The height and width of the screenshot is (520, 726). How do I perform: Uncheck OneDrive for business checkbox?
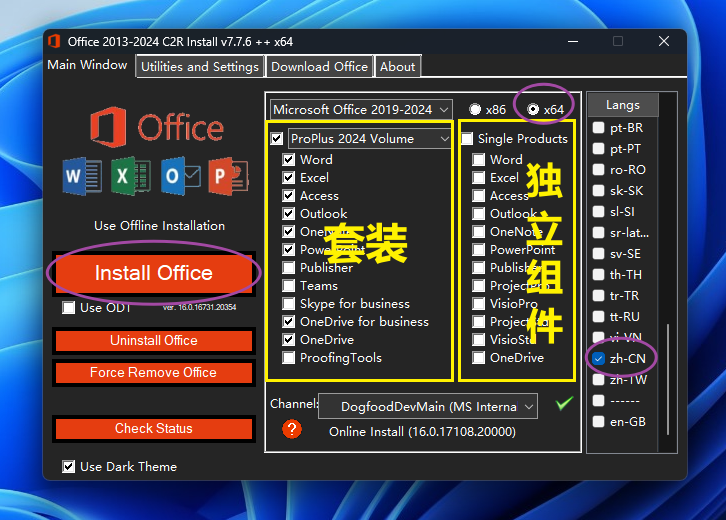click(288, 322)
